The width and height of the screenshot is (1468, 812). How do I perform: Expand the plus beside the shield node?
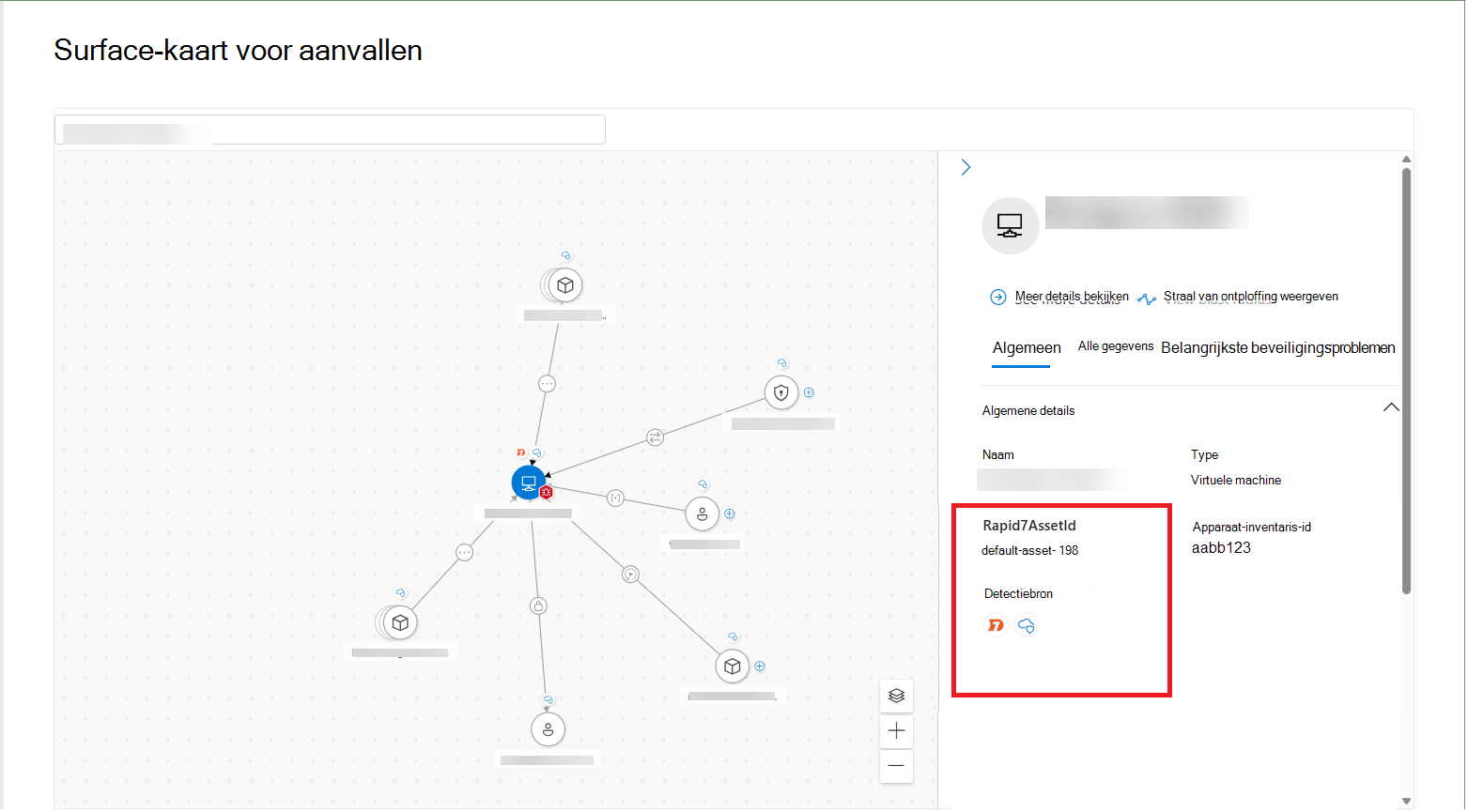click(809, 392)
